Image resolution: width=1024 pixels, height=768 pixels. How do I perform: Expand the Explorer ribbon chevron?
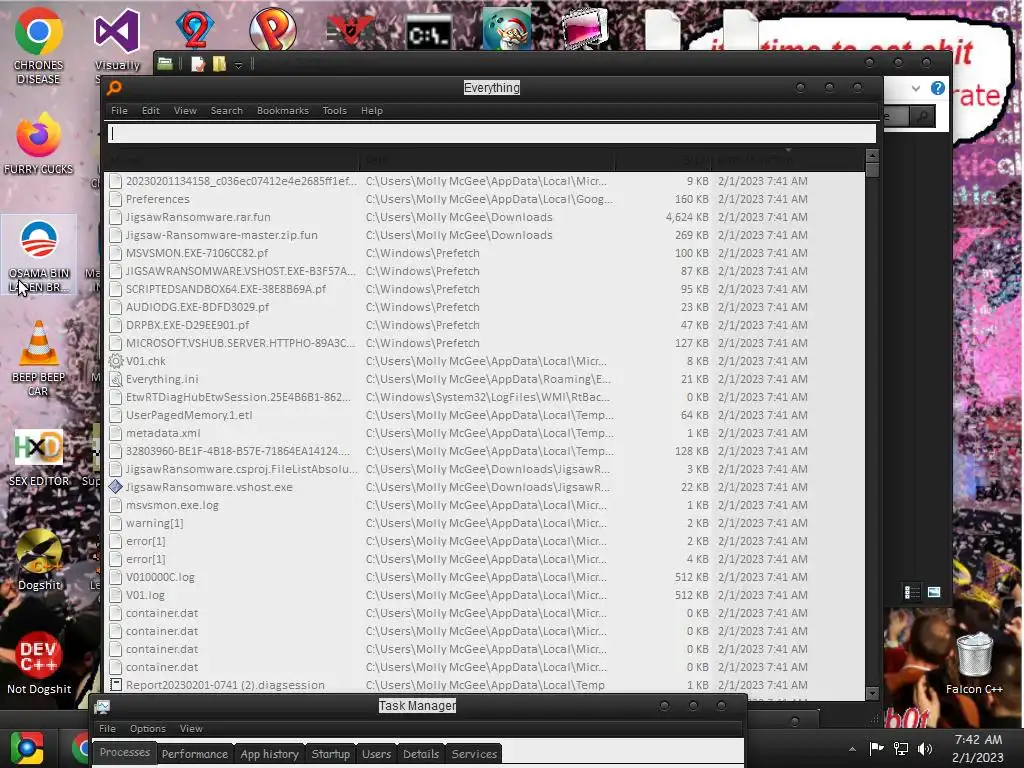tap(916, 88)
